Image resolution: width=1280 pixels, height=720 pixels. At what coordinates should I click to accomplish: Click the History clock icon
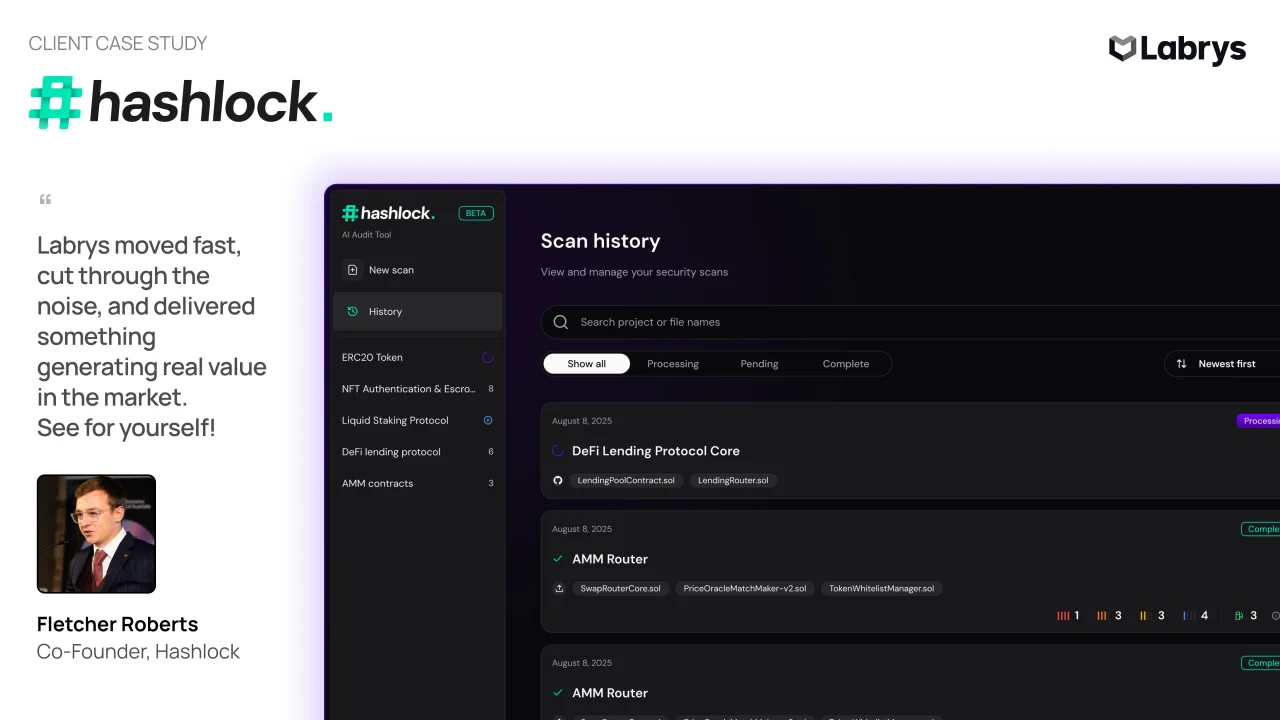click(352, 311)
